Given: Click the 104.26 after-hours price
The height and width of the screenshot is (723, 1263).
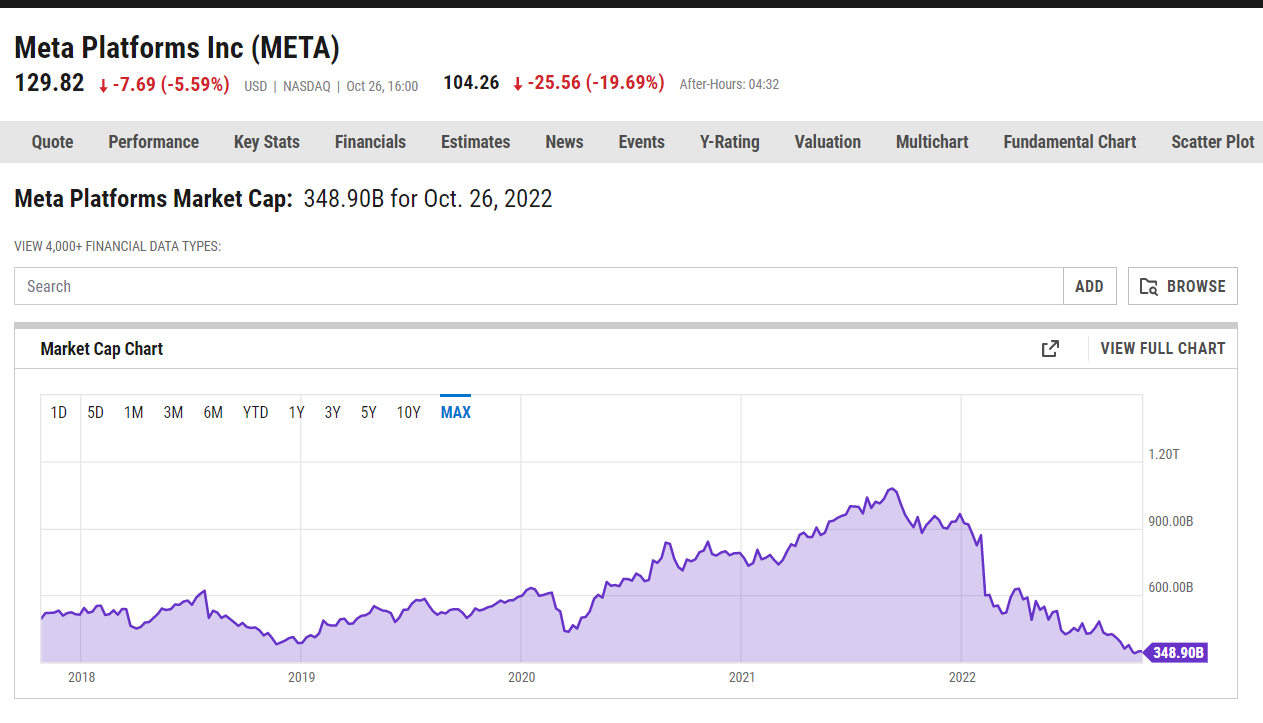Looking at the screenshot, I should (471, 83).
